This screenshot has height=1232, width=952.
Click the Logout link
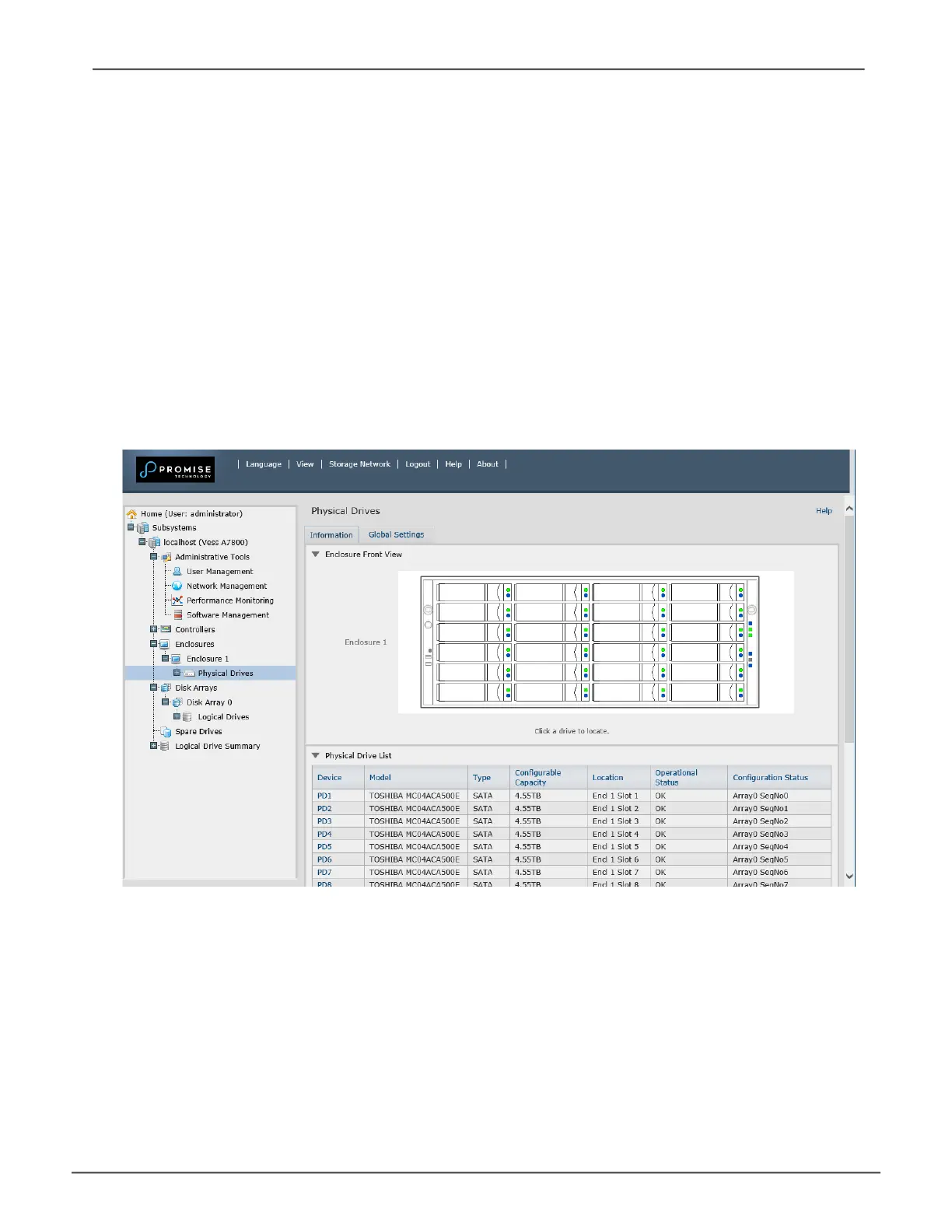click(x=418, y=464)
